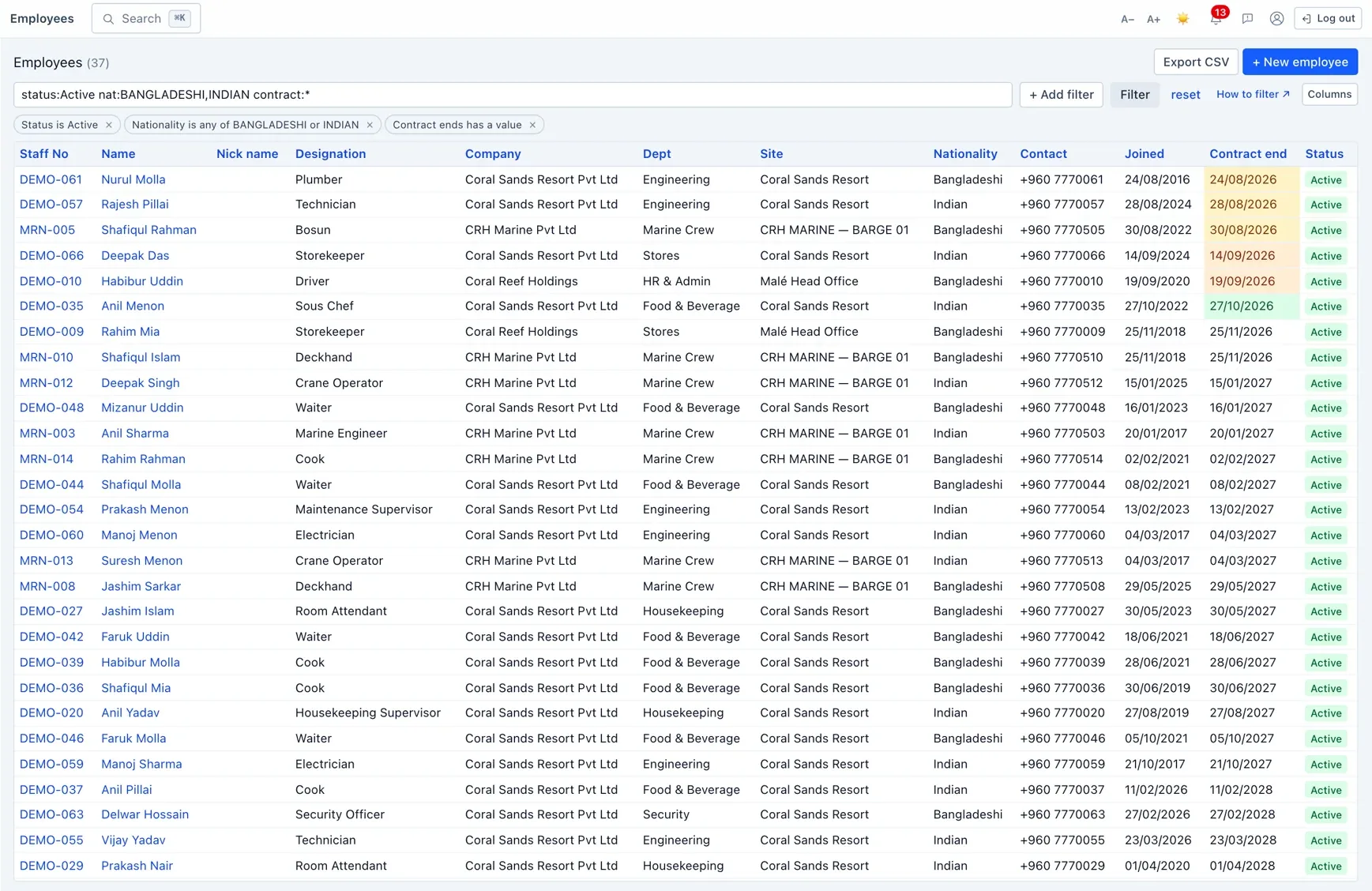
Task: Open employee Suresh Menon
Action: pos(142,561)
